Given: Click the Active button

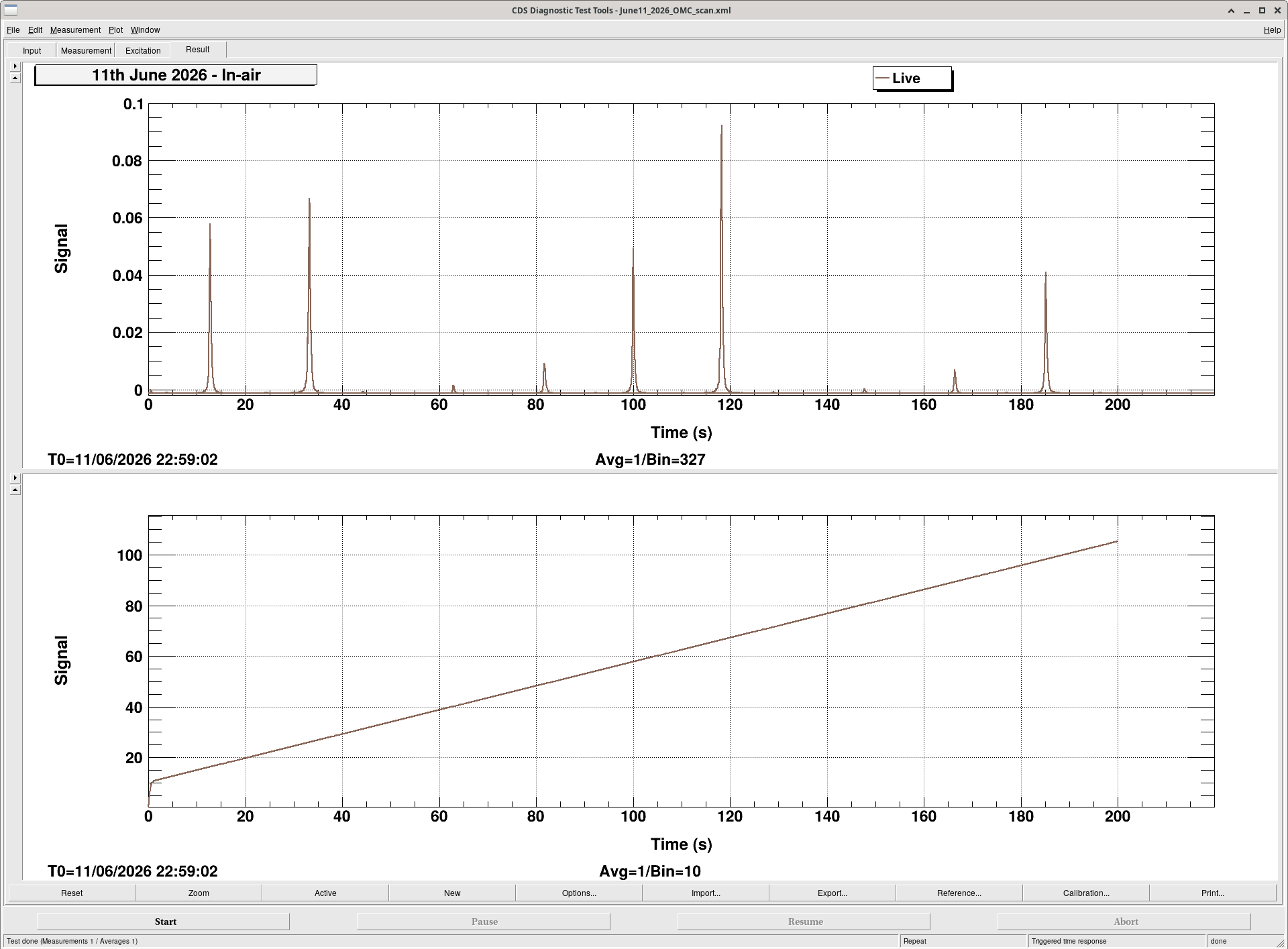Looking at the screenshot, I should coord(325,893).
